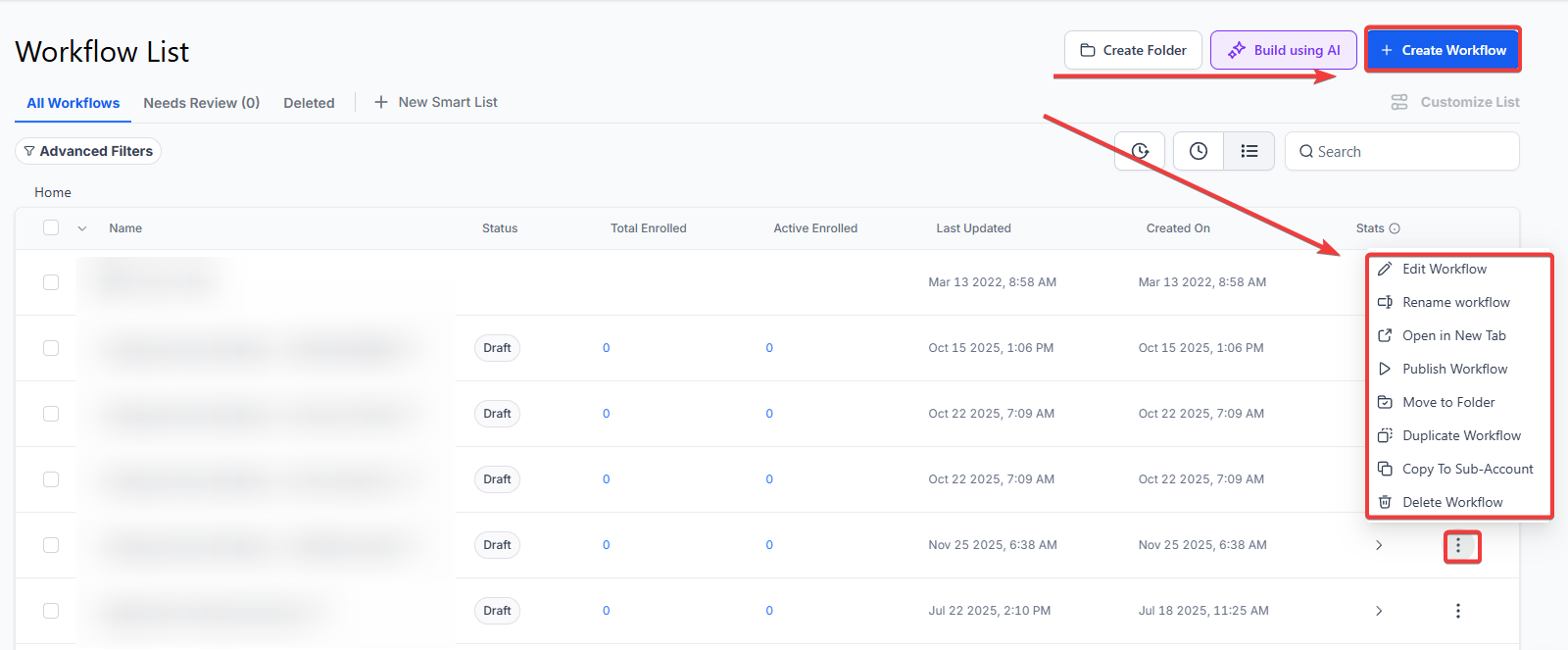Screen dimensions: 1568x650
Task: Click plus icon for New Smart List
Action: point(381,102)
